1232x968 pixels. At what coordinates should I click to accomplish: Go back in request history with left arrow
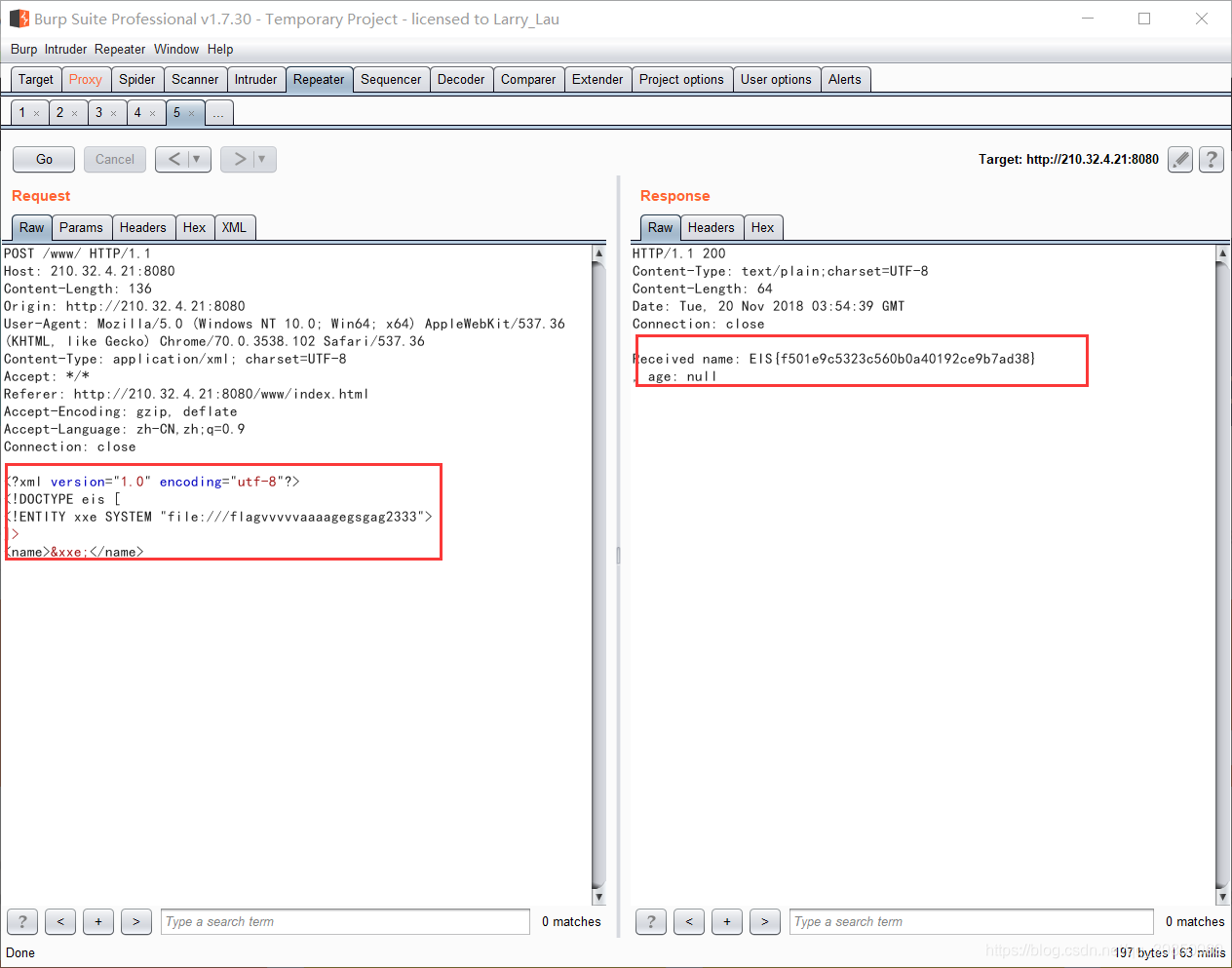tap(173, 159)
